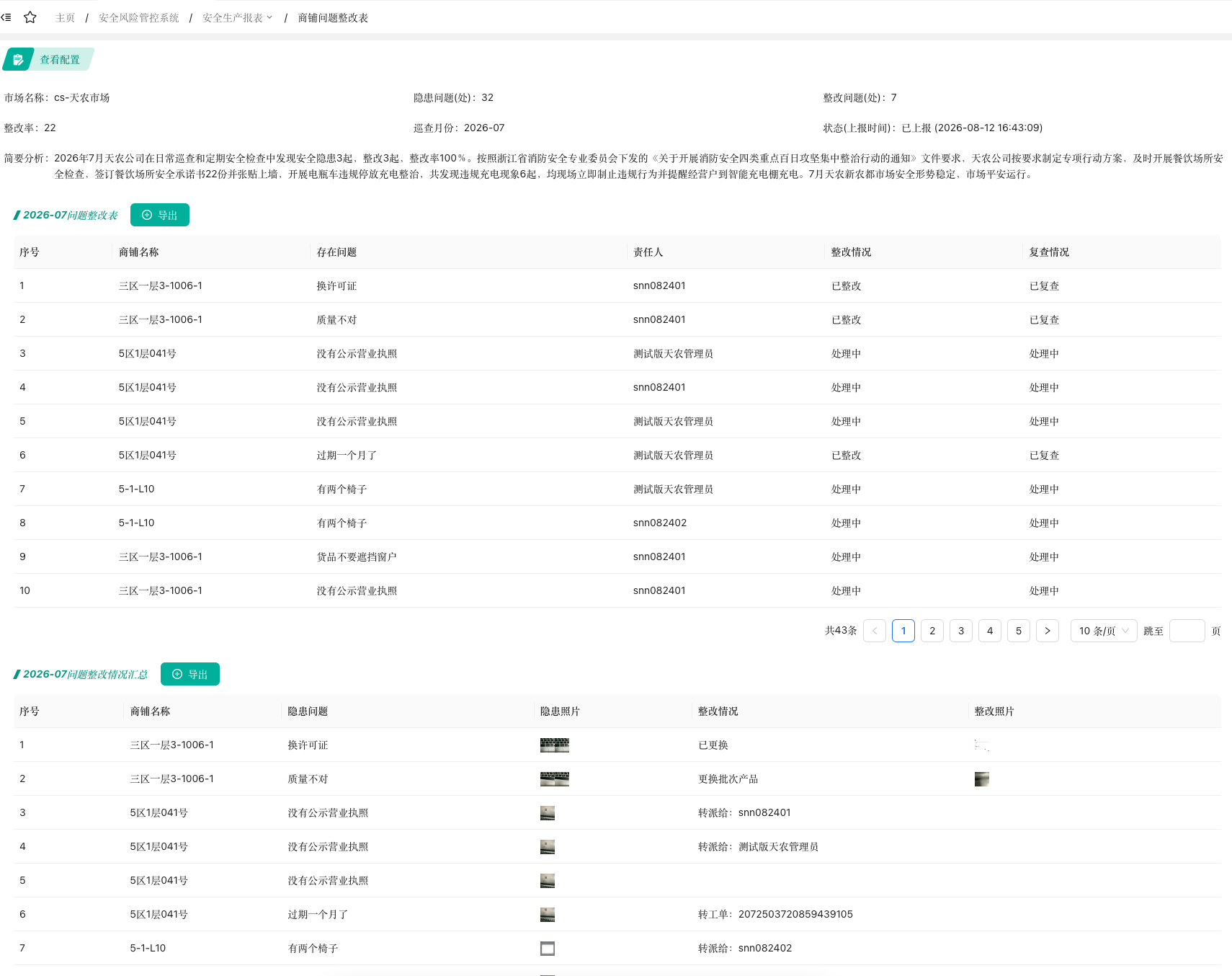Open hazard photo for 有两个椅子 row
The width and height of the screenshot is (1232, 976).
click(548, 949)
